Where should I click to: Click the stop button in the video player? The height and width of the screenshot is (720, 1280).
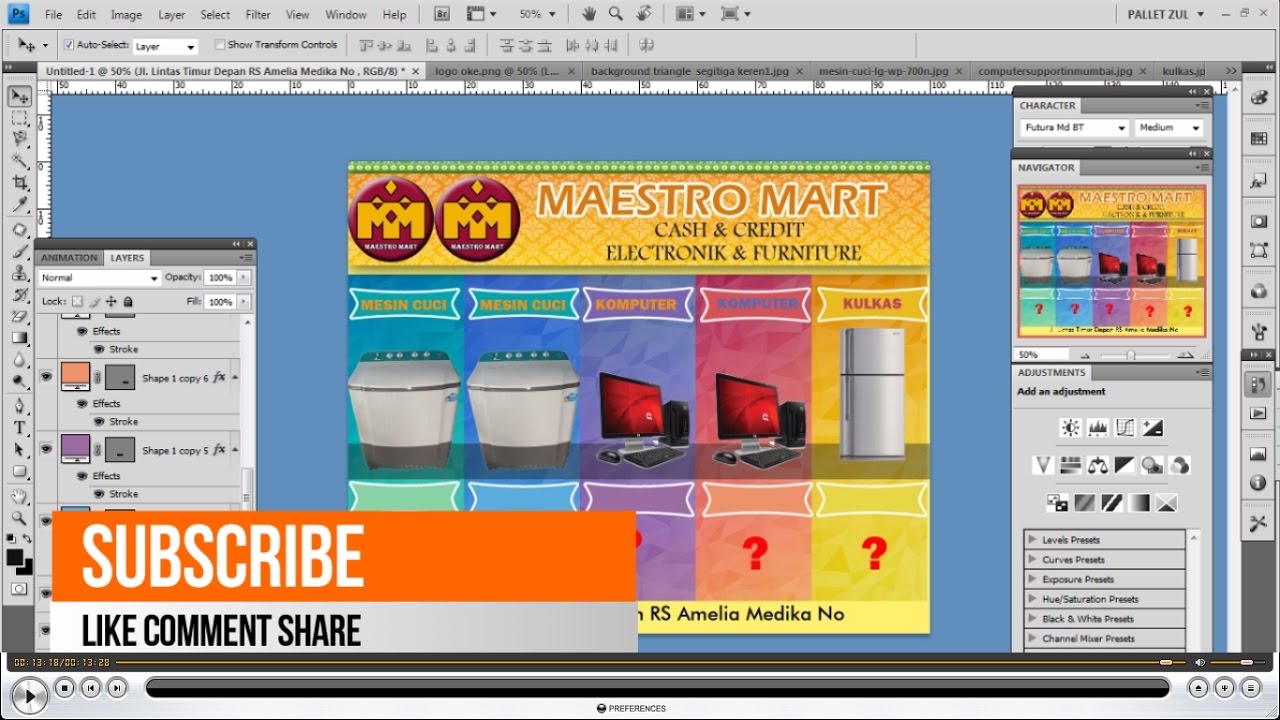tap(65, 687)
